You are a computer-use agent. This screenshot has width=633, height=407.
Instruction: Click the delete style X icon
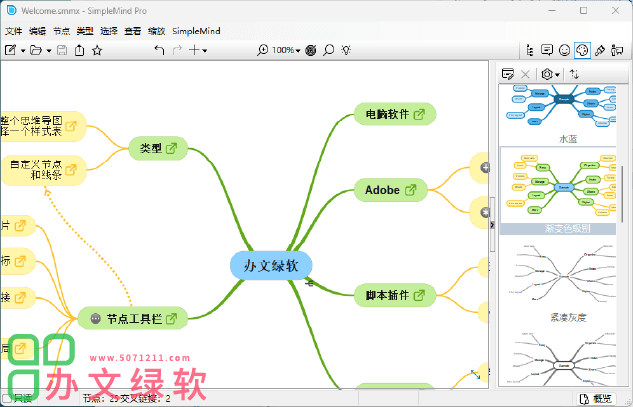(x=525, y=74)
